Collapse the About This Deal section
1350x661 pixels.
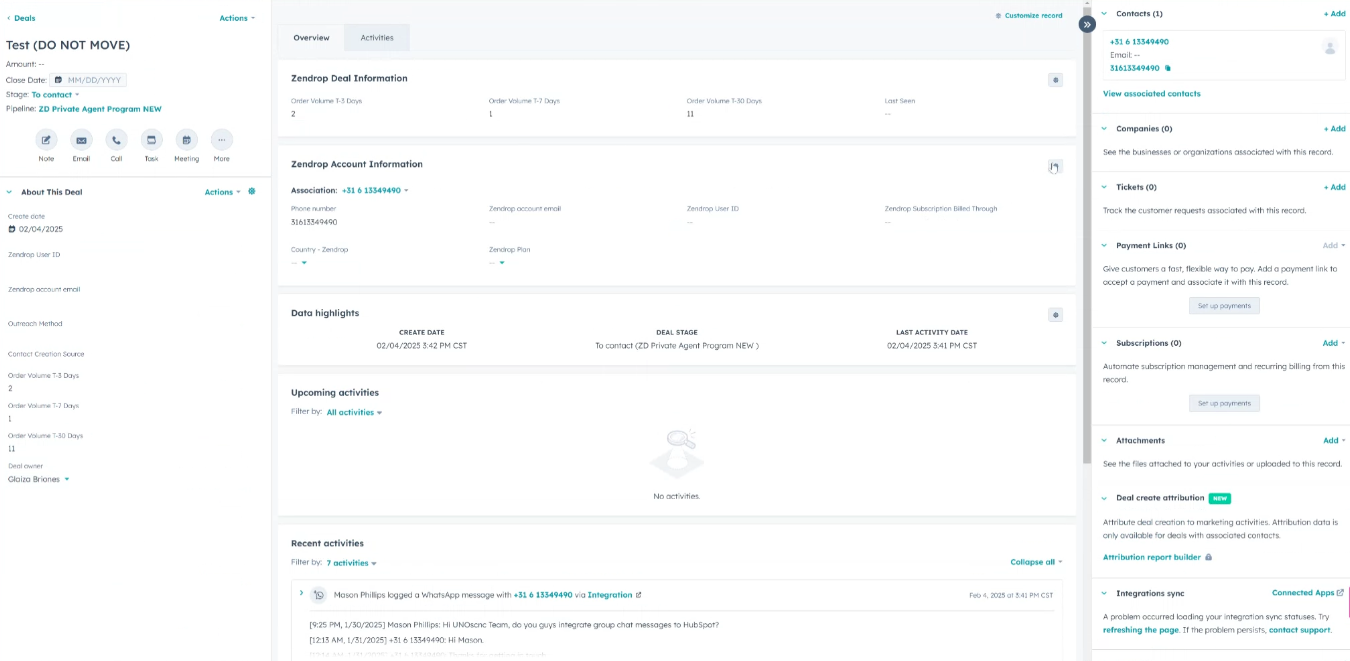coord(9,192)
